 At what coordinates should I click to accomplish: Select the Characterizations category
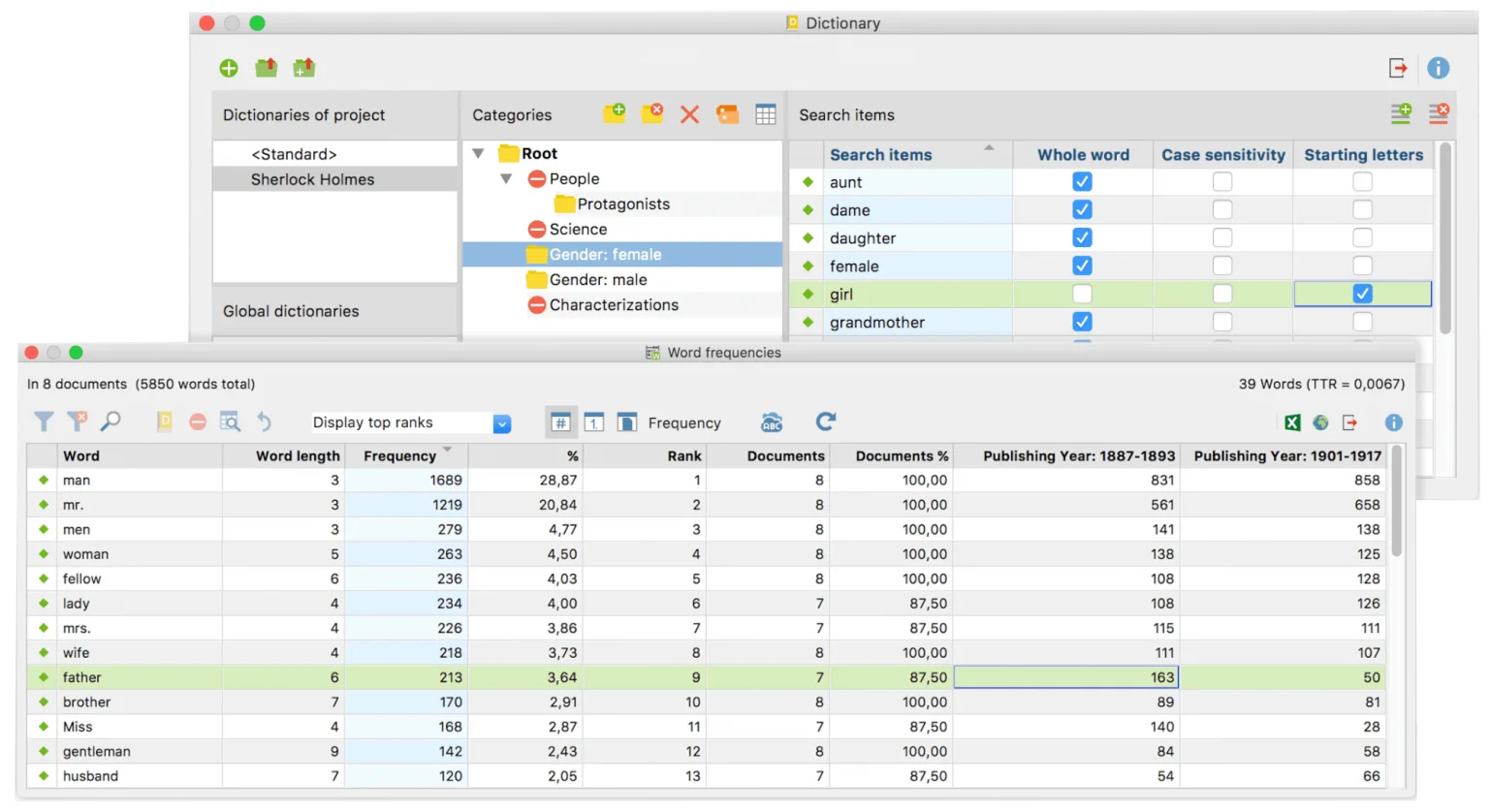click(x=614, y=305)
